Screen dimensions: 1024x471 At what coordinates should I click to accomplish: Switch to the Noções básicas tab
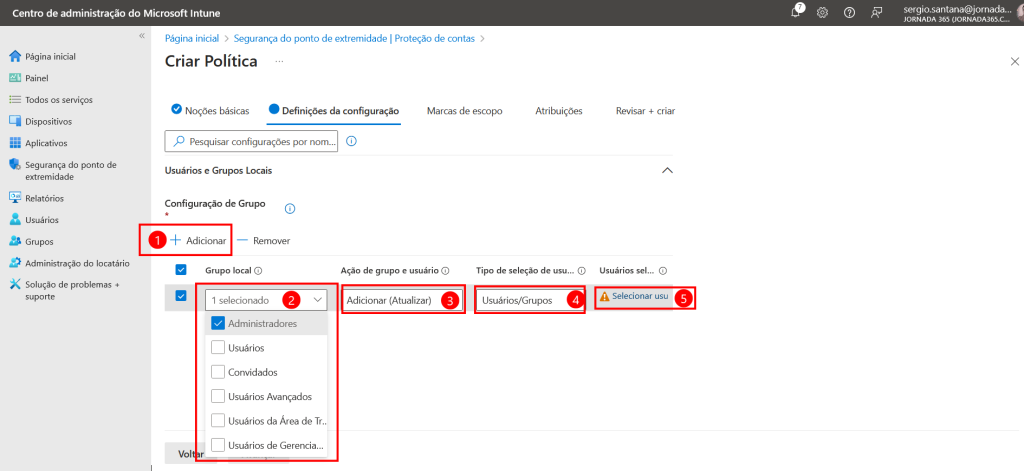[210, 111]
